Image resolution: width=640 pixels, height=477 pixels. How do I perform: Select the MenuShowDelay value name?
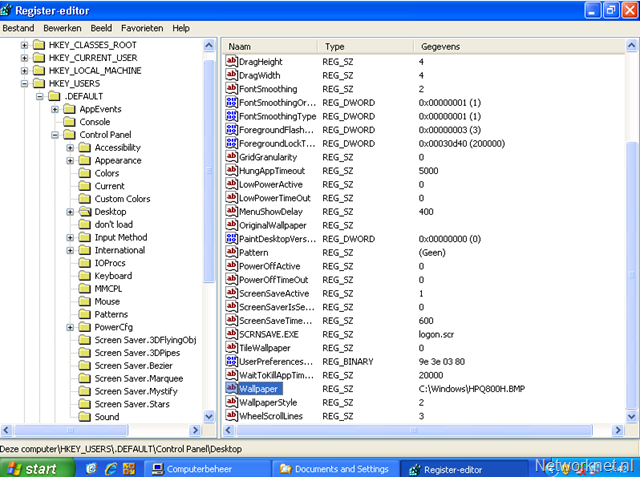(271, 212)
